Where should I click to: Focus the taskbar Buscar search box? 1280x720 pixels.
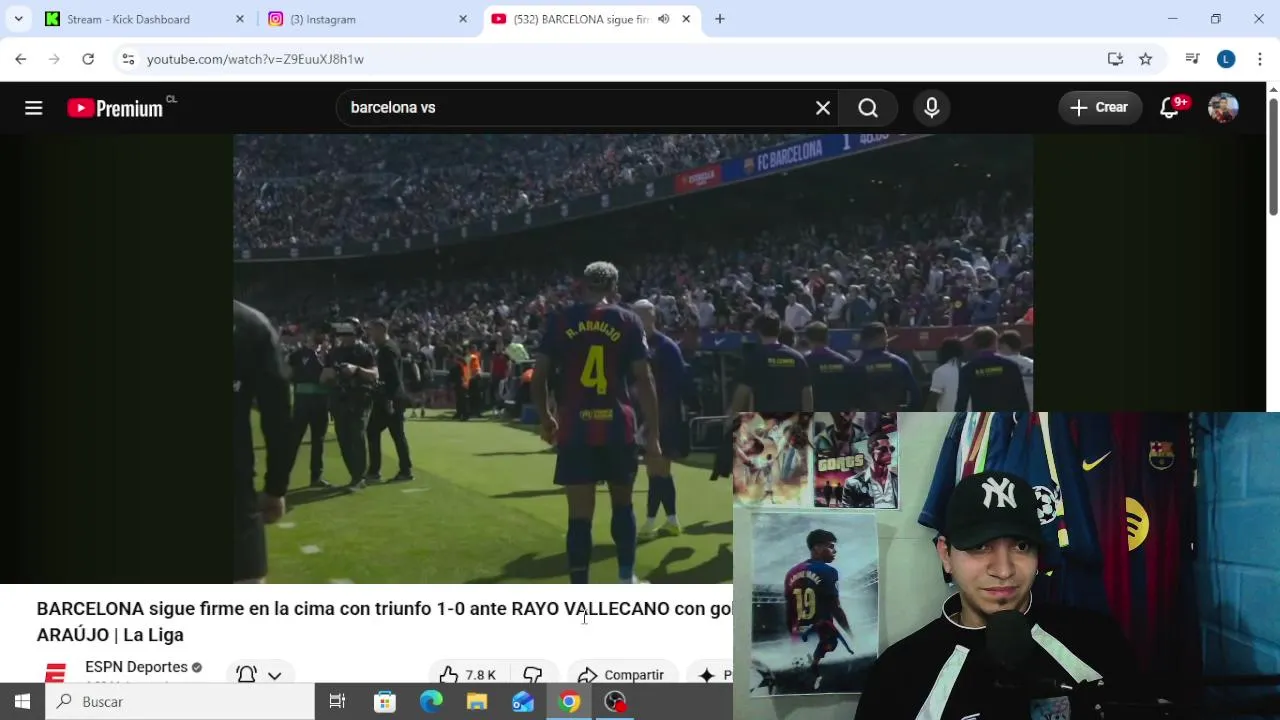click(x=180, y=702)
